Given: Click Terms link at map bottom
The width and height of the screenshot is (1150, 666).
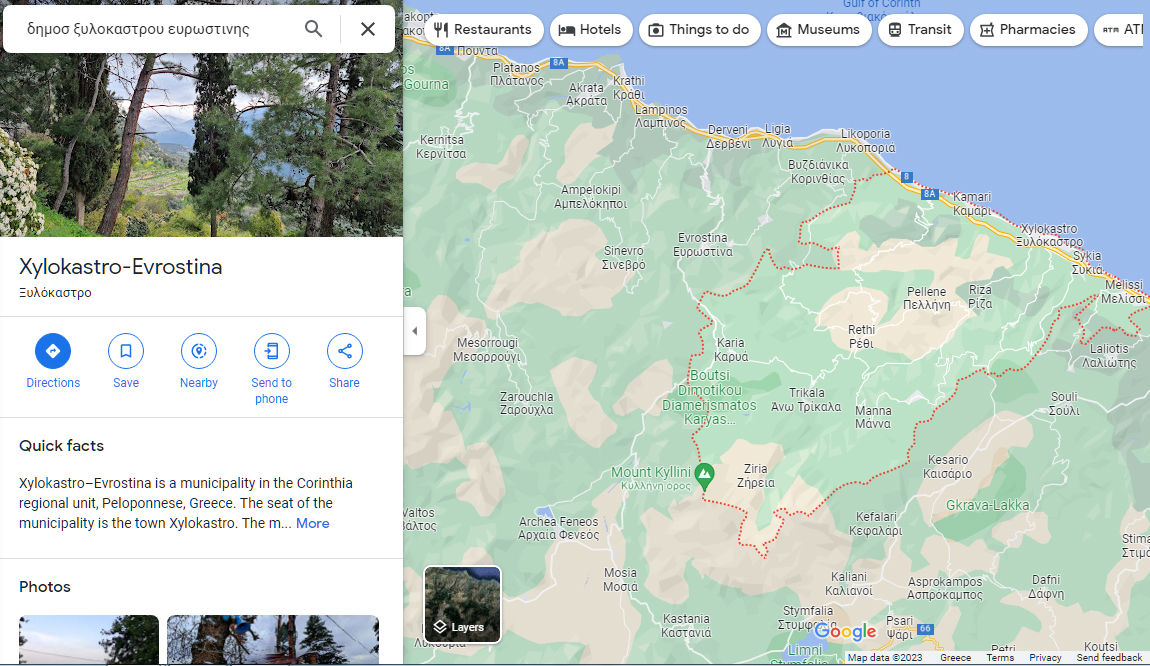Looking at the screenshot, I should tap(1000, 658).
